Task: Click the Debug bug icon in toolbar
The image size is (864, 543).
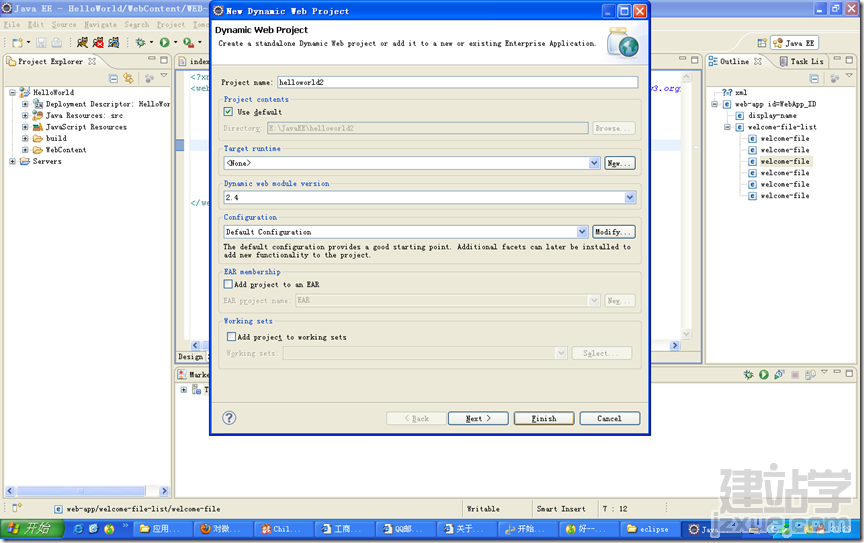Action: coord(141,42)
